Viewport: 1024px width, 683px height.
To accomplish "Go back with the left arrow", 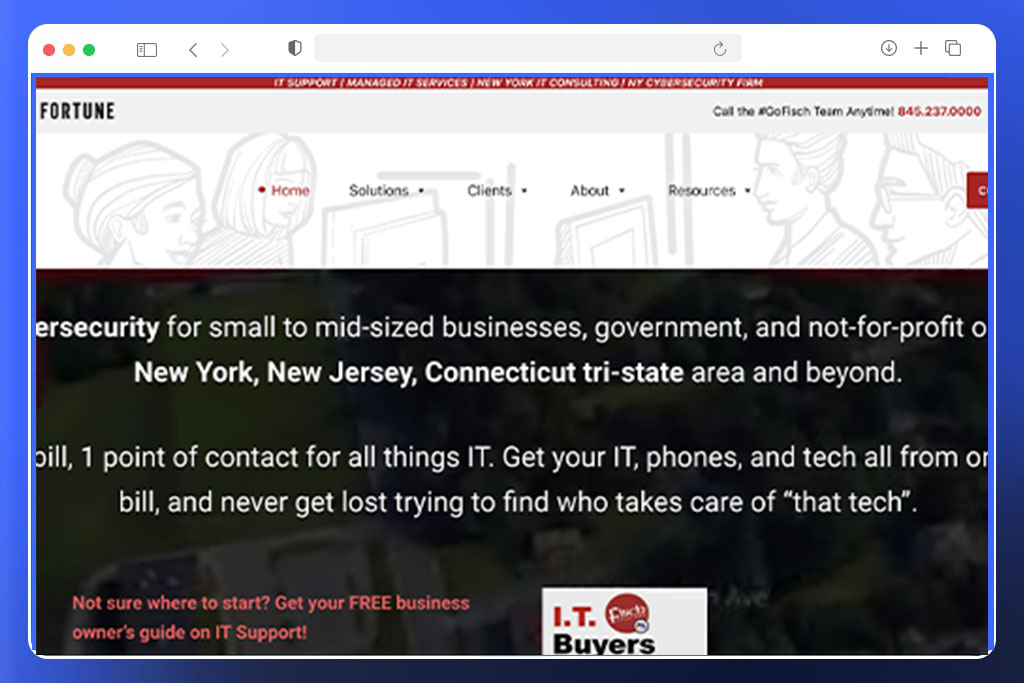I will 193,50.
